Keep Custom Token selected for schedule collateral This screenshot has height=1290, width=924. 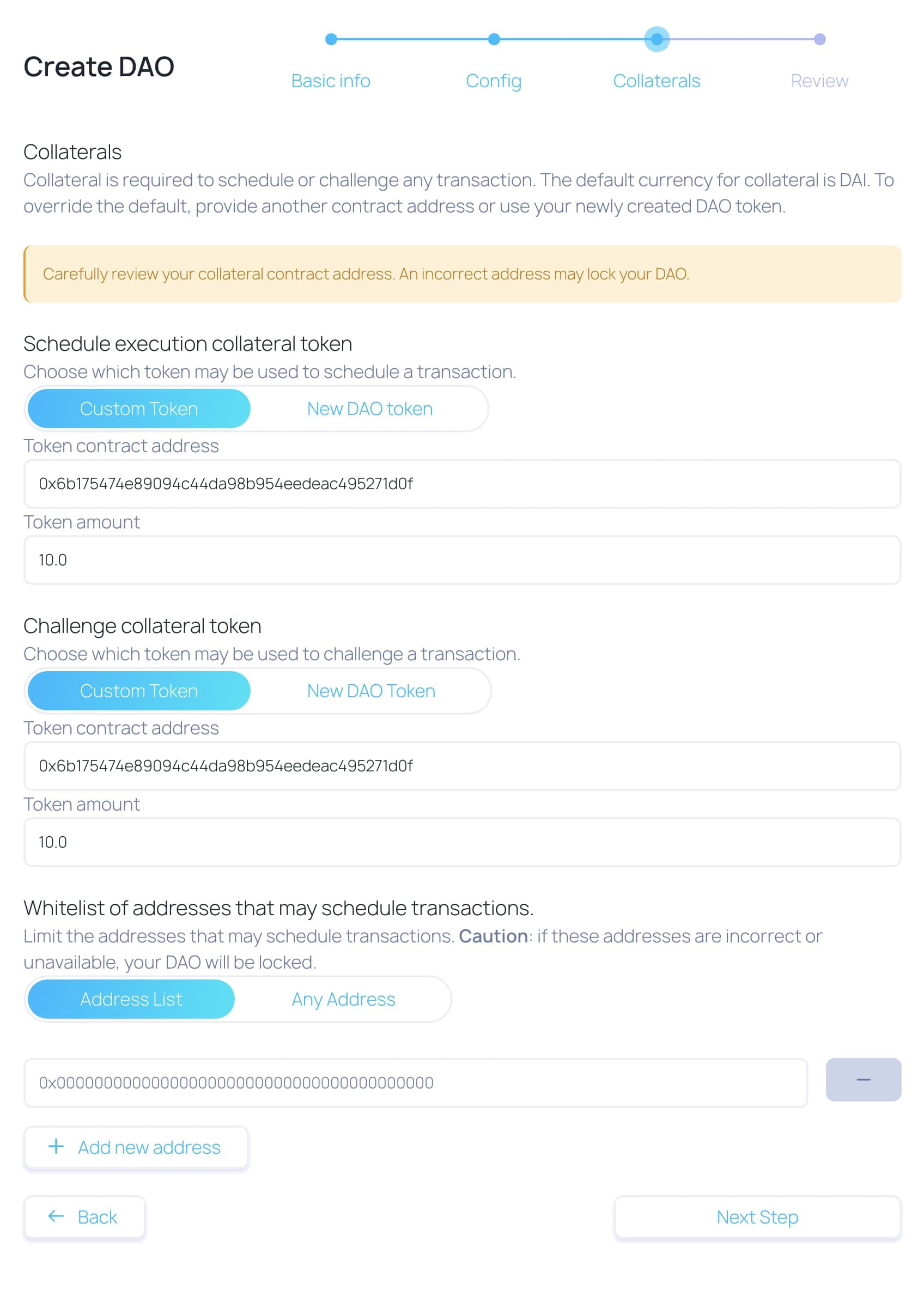pyautogui.click(x=139, y=409)
